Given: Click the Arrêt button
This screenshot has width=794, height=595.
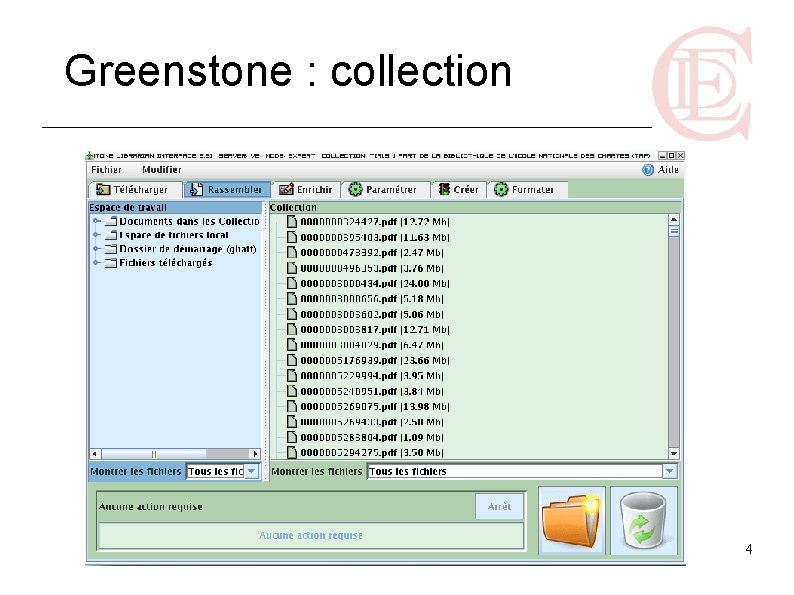Looking at the screenshot, I should pos(499,506).
